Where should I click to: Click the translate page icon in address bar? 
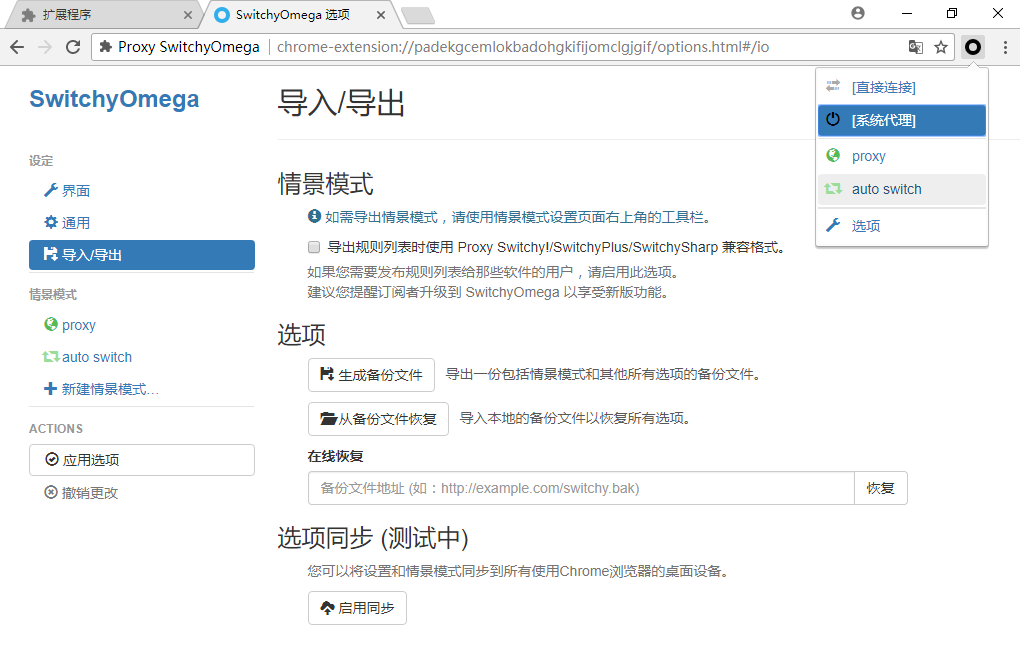(x=915, y=47)
